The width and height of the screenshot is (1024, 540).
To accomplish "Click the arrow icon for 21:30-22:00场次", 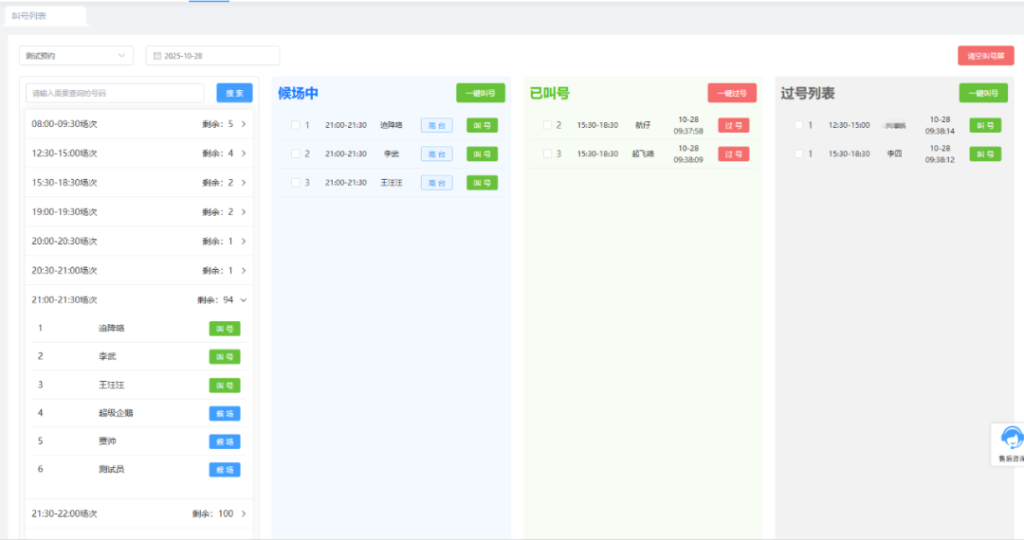I will click(x=243, y=514).
